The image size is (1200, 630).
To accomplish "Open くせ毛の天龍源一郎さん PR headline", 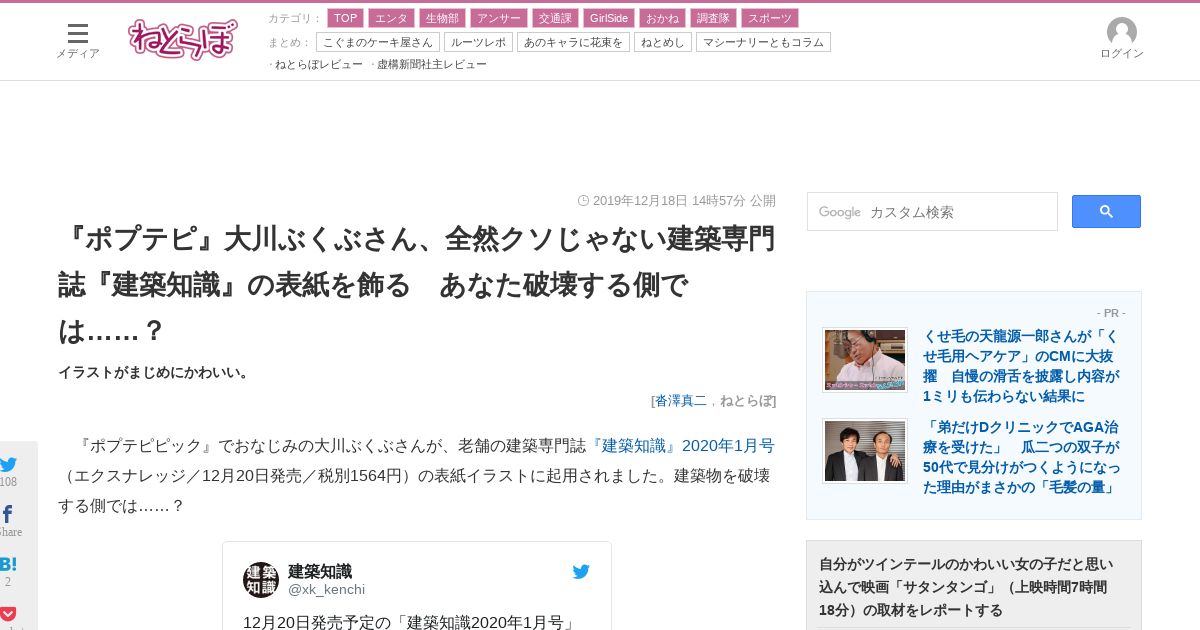I will tap(1021, 366).
